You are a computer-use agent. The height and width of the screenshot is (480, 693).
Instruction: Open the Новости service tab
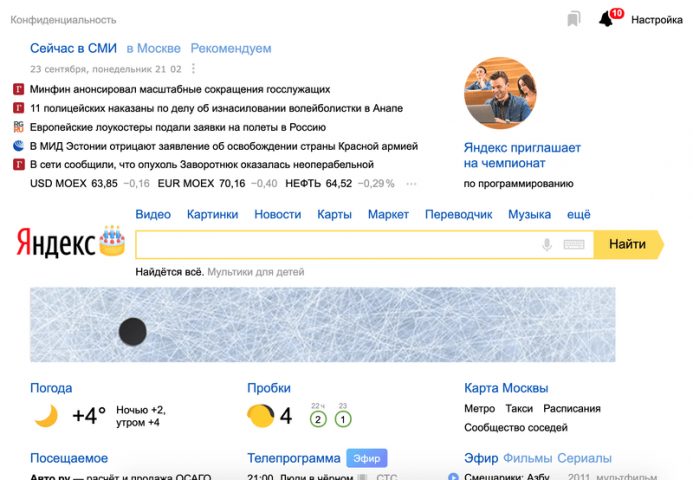tap(278, 214)
